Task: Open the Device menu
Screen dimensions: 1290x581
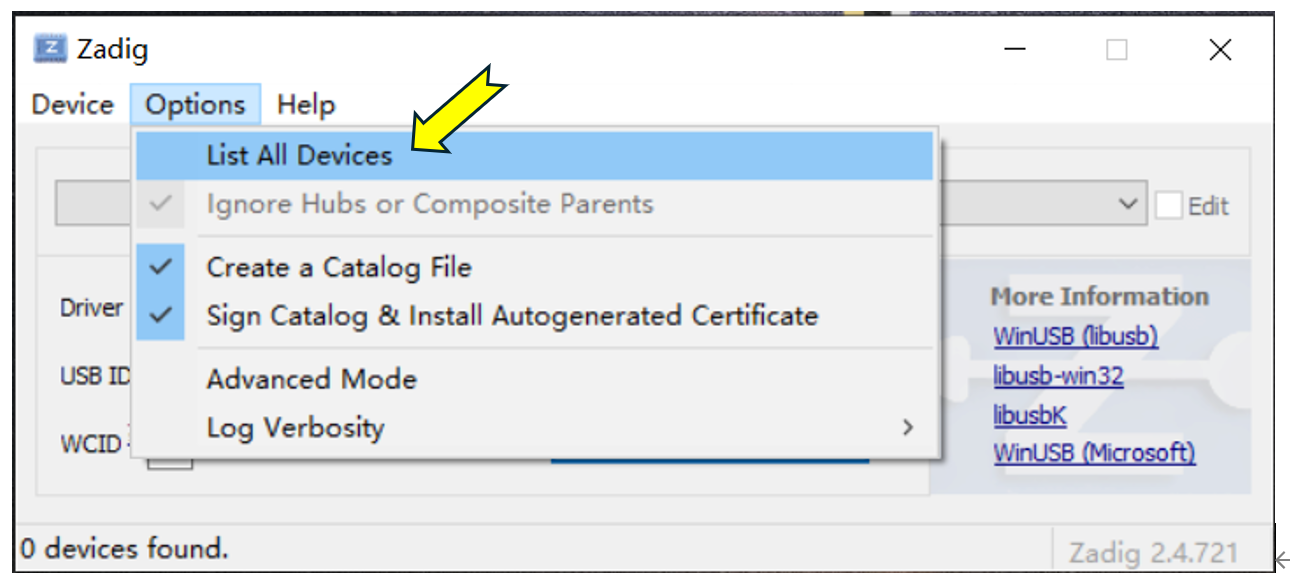Action: tap(72, 105)
